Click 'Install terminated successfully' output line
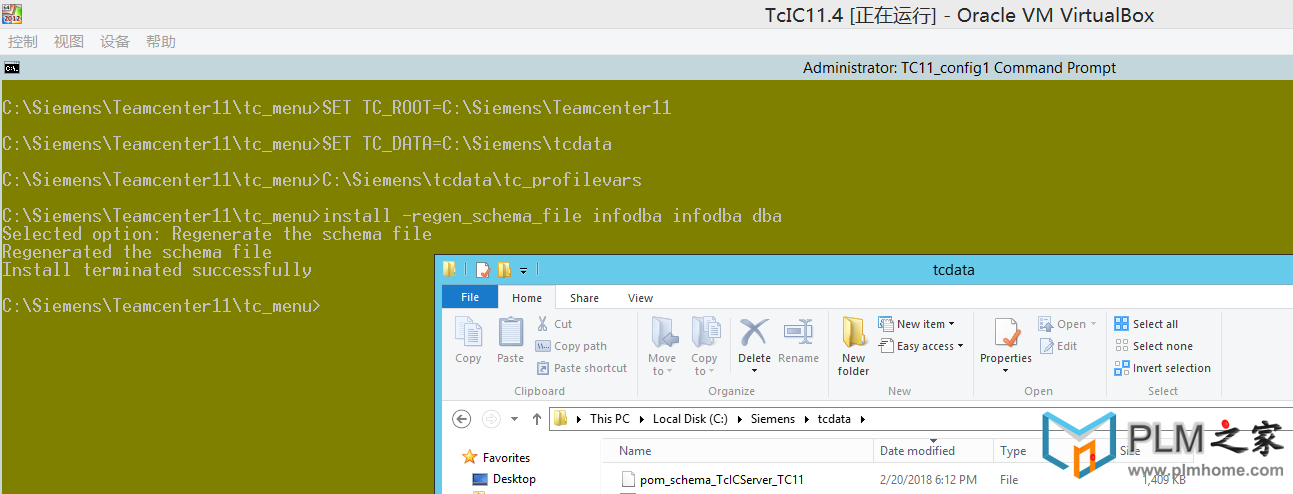 pyautogui.click(x=157, y=270)
